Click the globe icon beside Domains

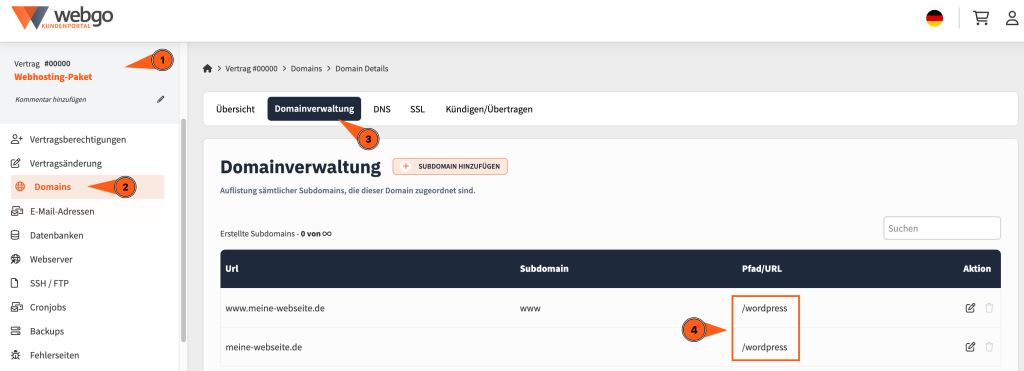(x=20, y=187)
